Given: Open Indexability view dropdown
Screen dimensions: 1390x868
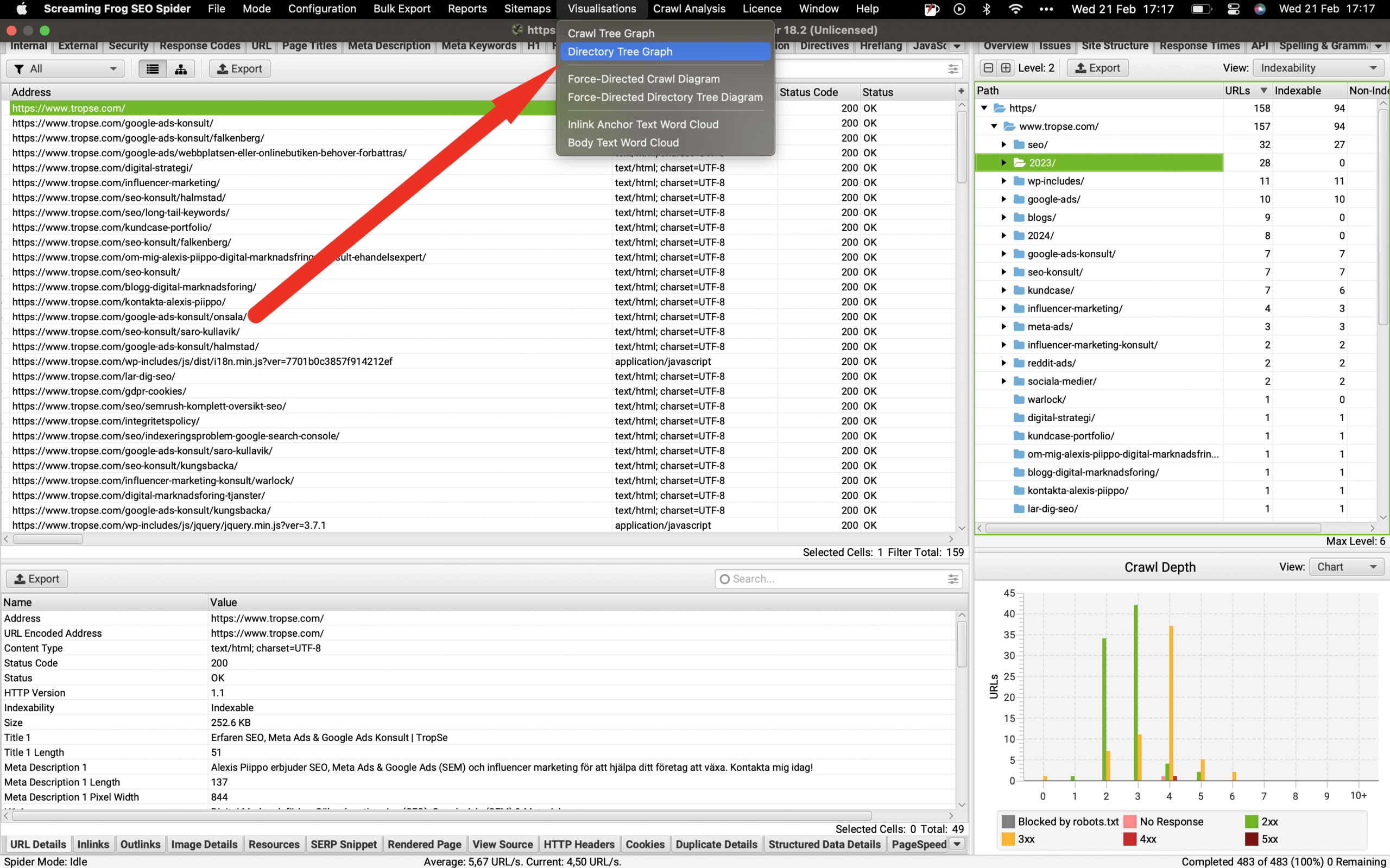Looking at the screenshot, I should coord(1318,68).
